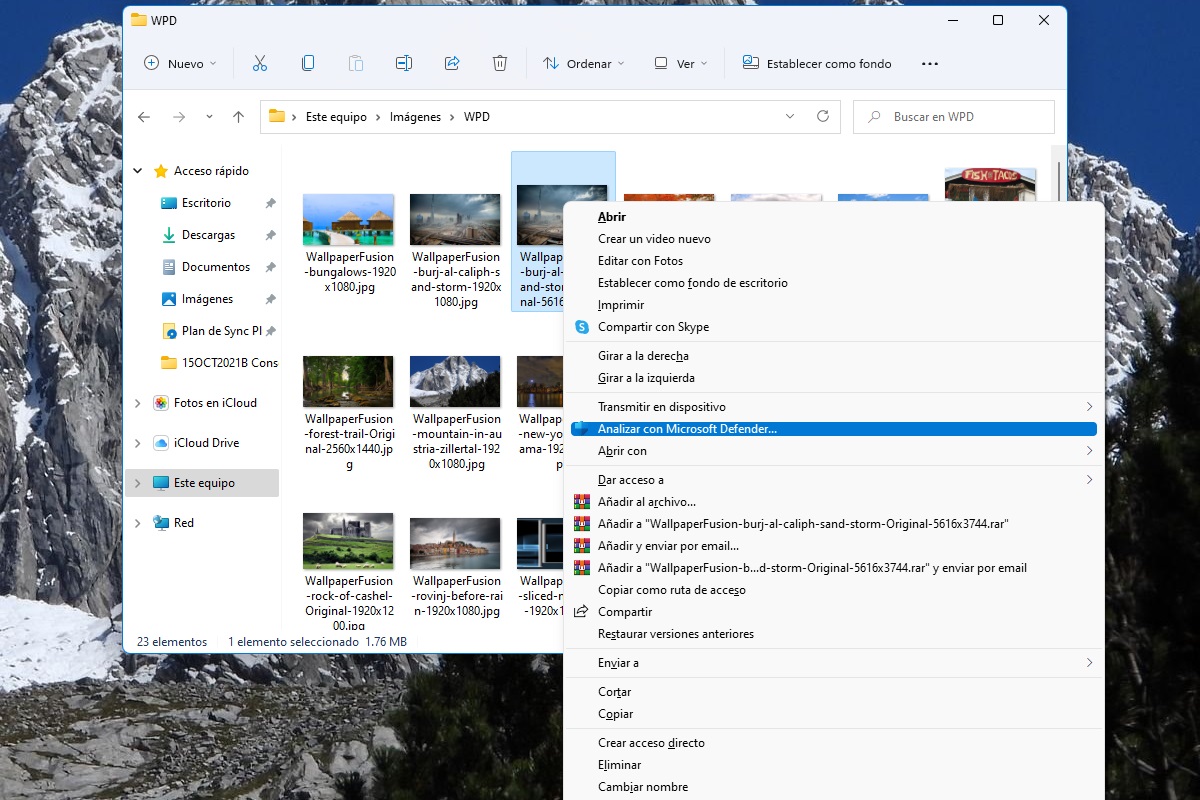Open the See more (...) toolbar icon
This screenshot has width=1200, height=800.
pyautogui.click(x=929, y=62)
